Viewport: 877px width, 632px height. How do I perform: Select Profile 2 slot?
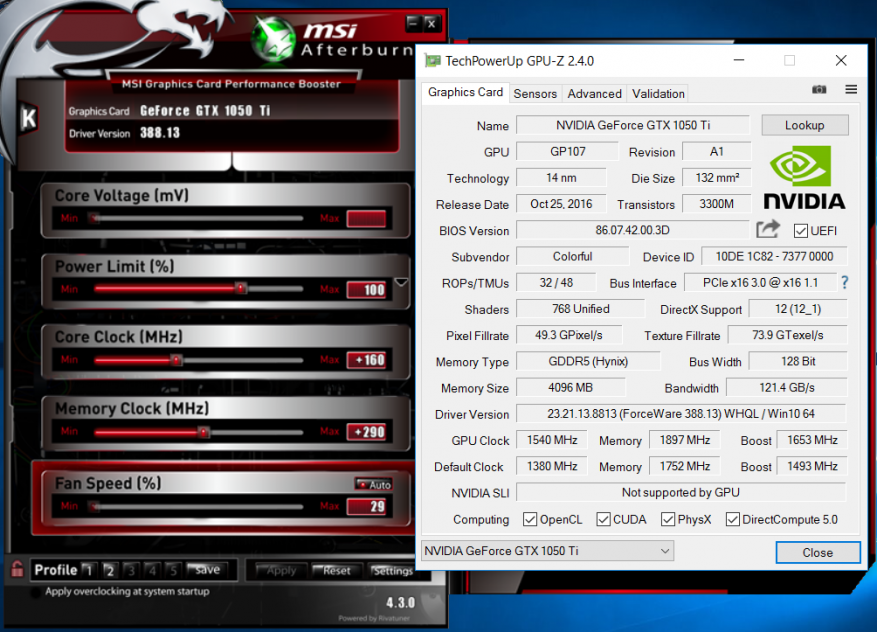point(110,570)
